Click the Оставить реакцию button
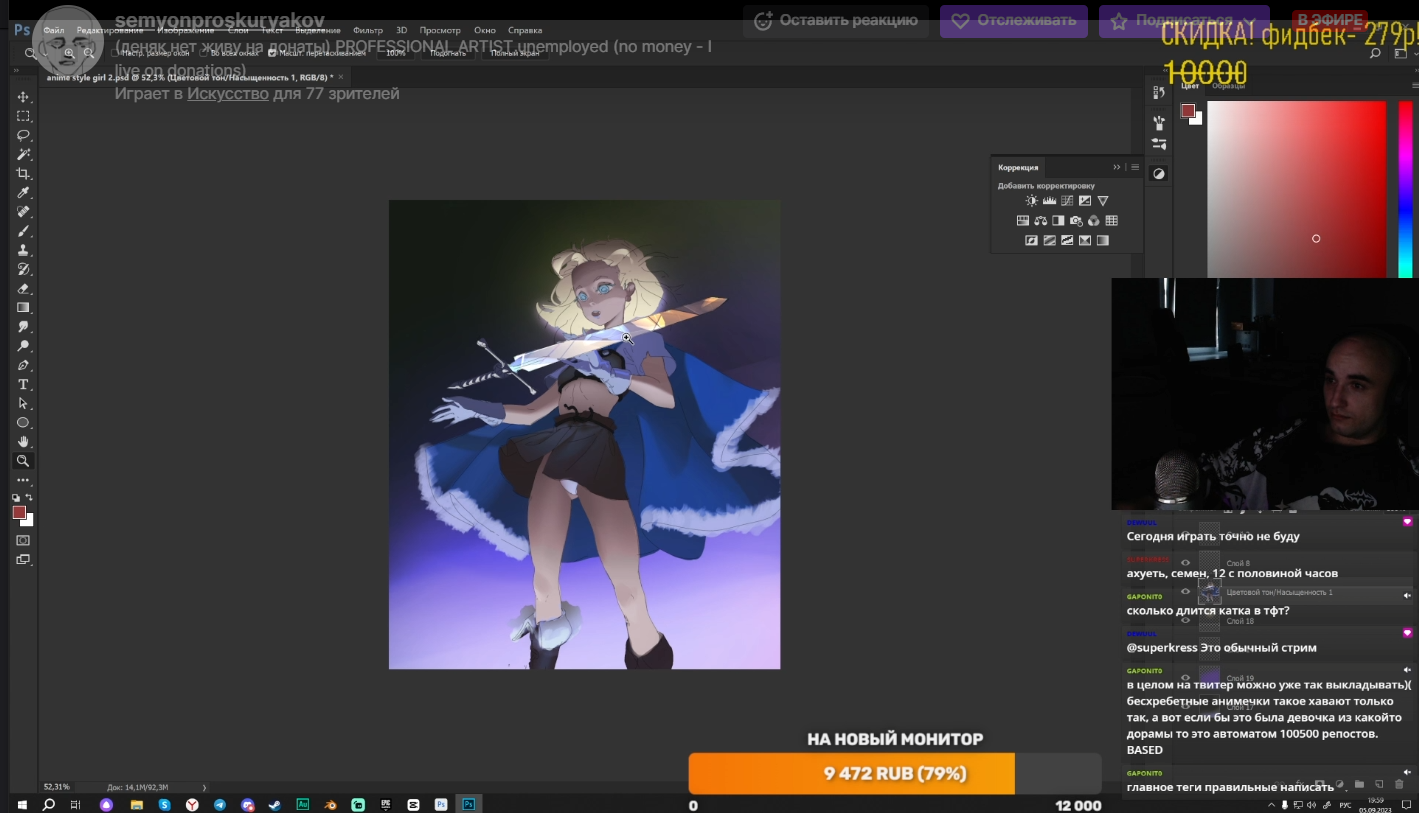The height and width of the screenshot is (813, 1419). pyautogui.click(x=836, y=20)
